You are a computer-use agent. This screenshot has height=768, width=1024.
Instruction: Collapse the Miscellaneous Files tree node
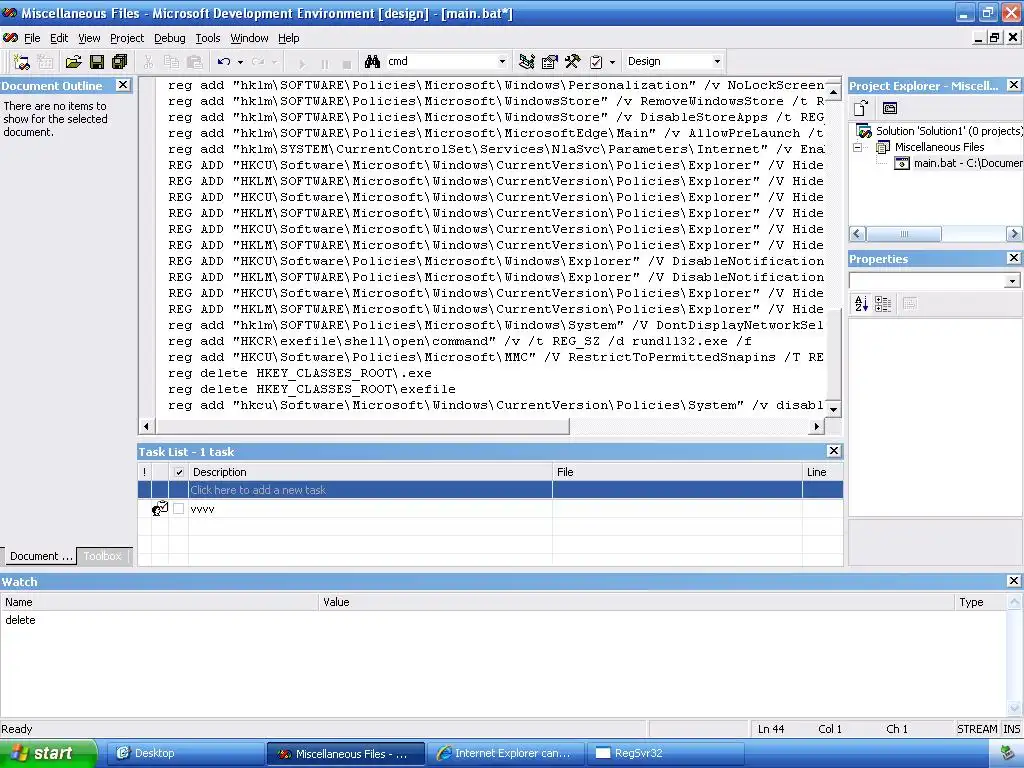coord(857,147)
